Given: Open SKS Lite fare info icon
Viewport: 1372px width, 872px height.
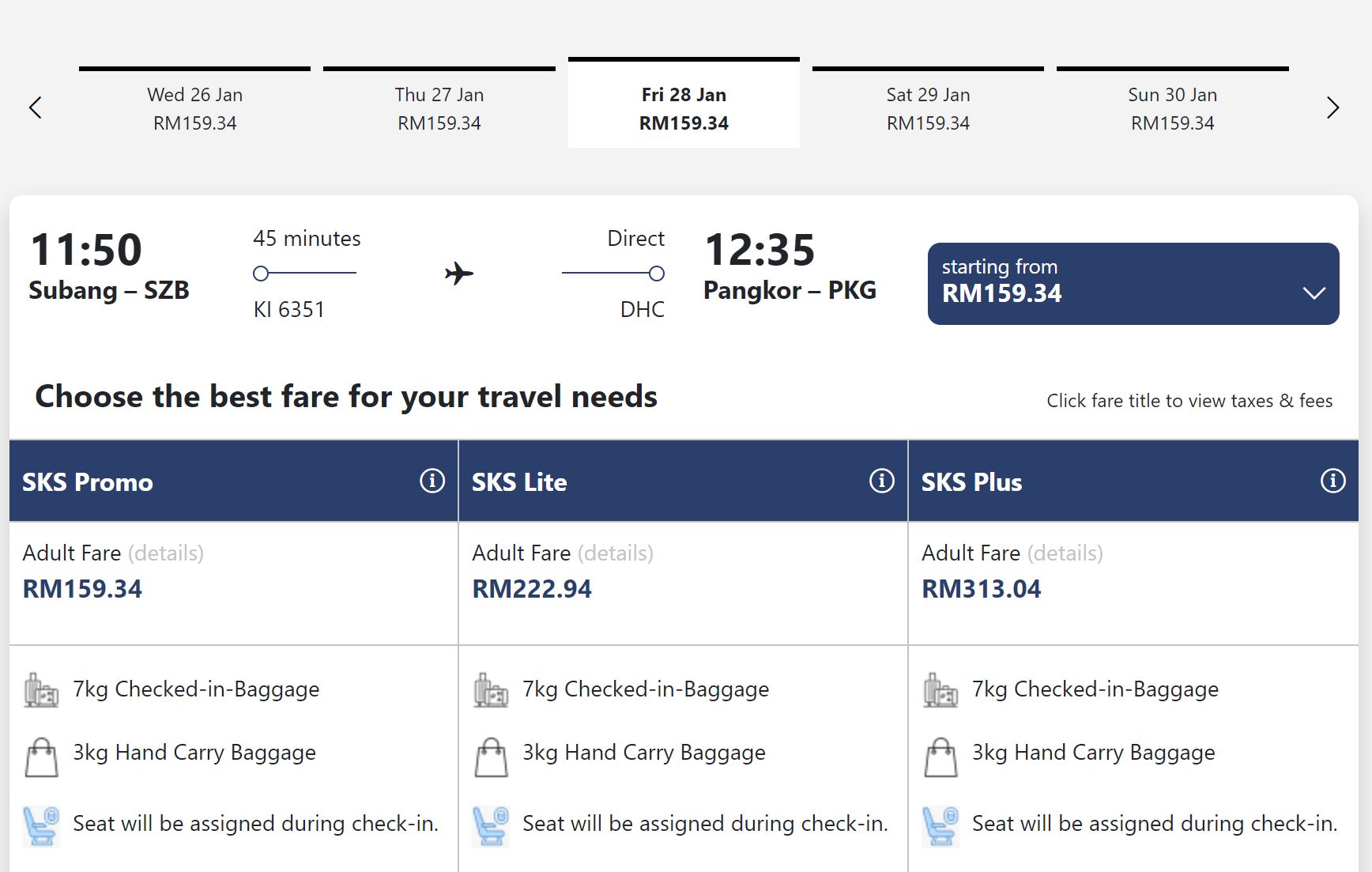Looking at the screenshot, I should [882, 481].
